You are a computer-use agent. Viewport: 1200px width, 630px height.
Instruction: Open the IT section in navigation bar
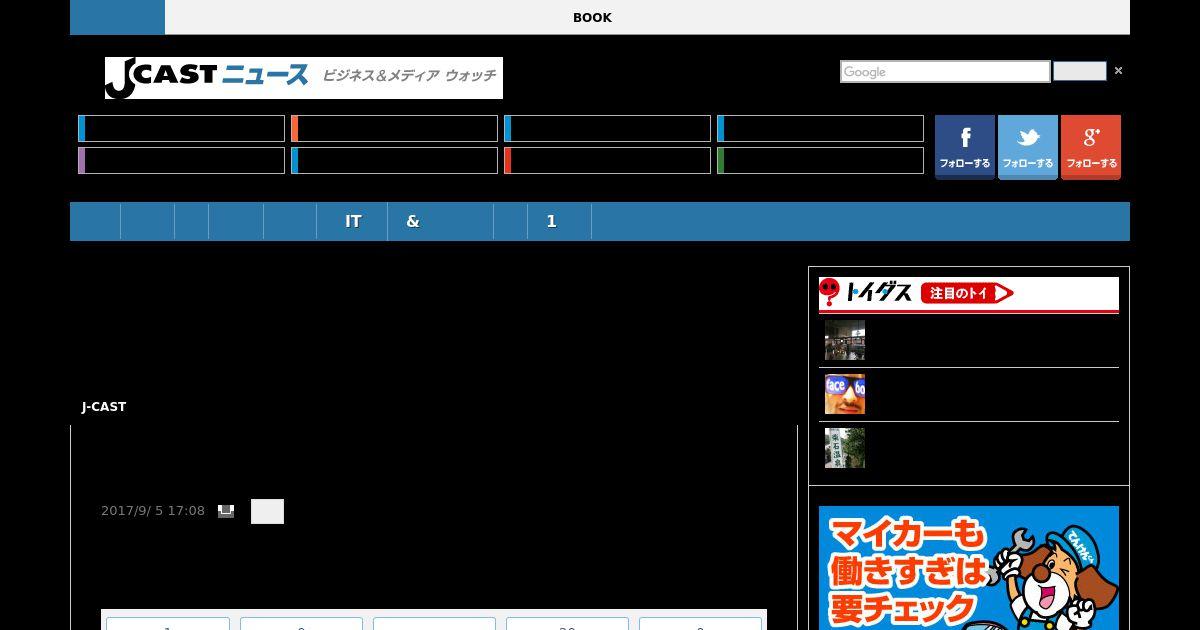352,221
